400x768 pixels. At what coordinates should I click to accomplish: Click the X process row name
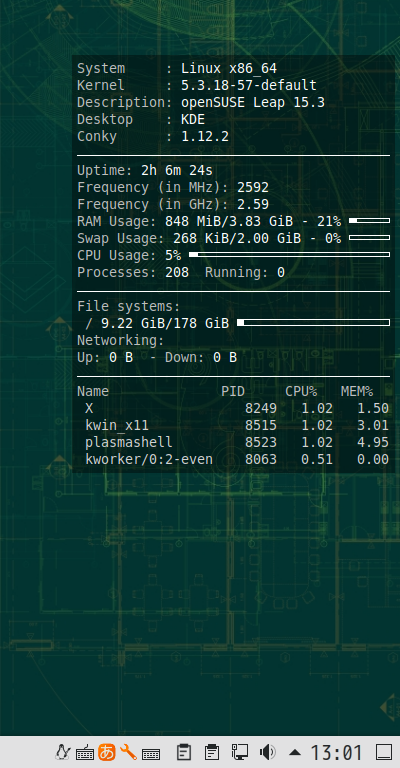pos(89,408)
